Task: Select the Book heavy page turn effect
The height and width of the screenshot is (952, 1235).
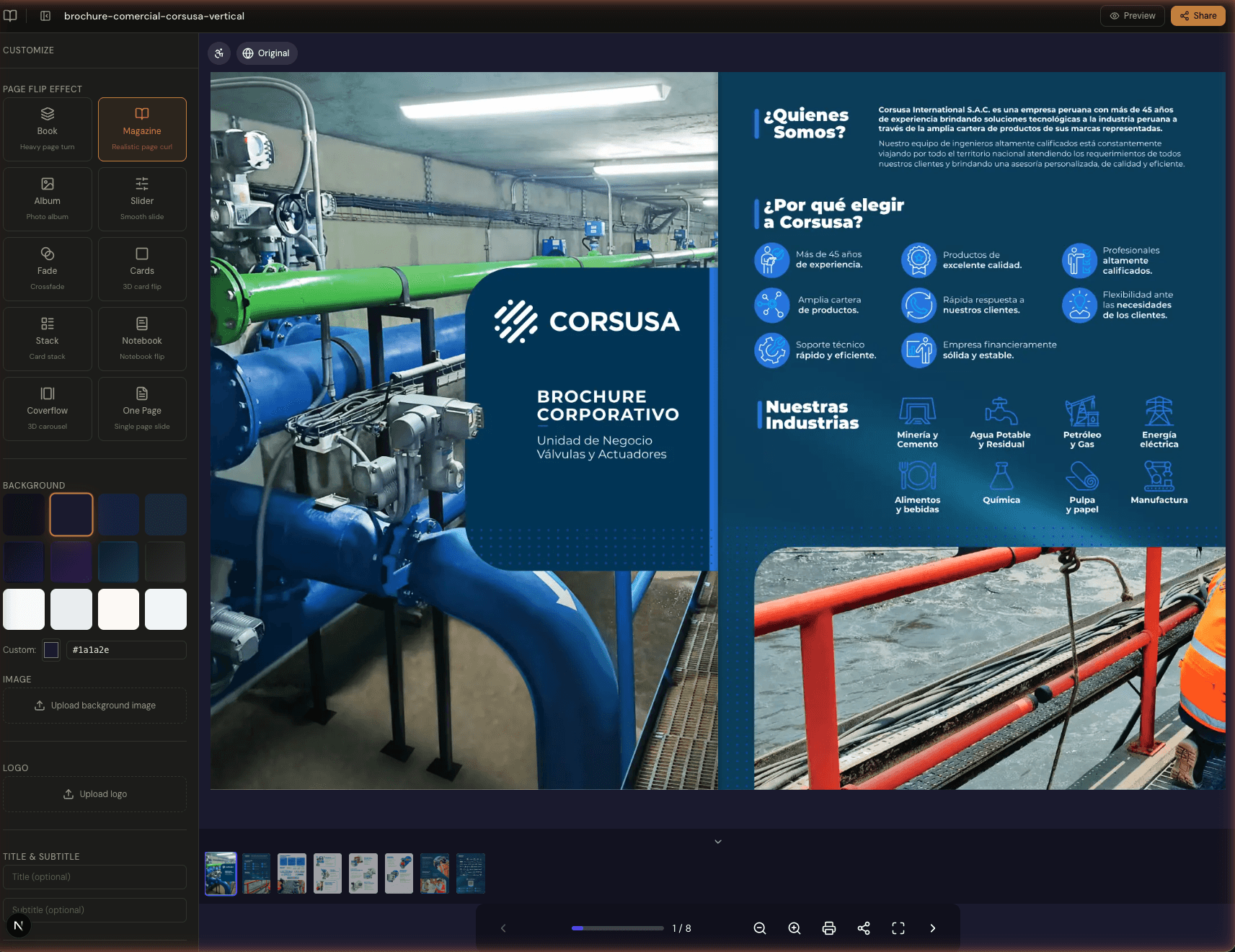Action: tap(47, 128)
